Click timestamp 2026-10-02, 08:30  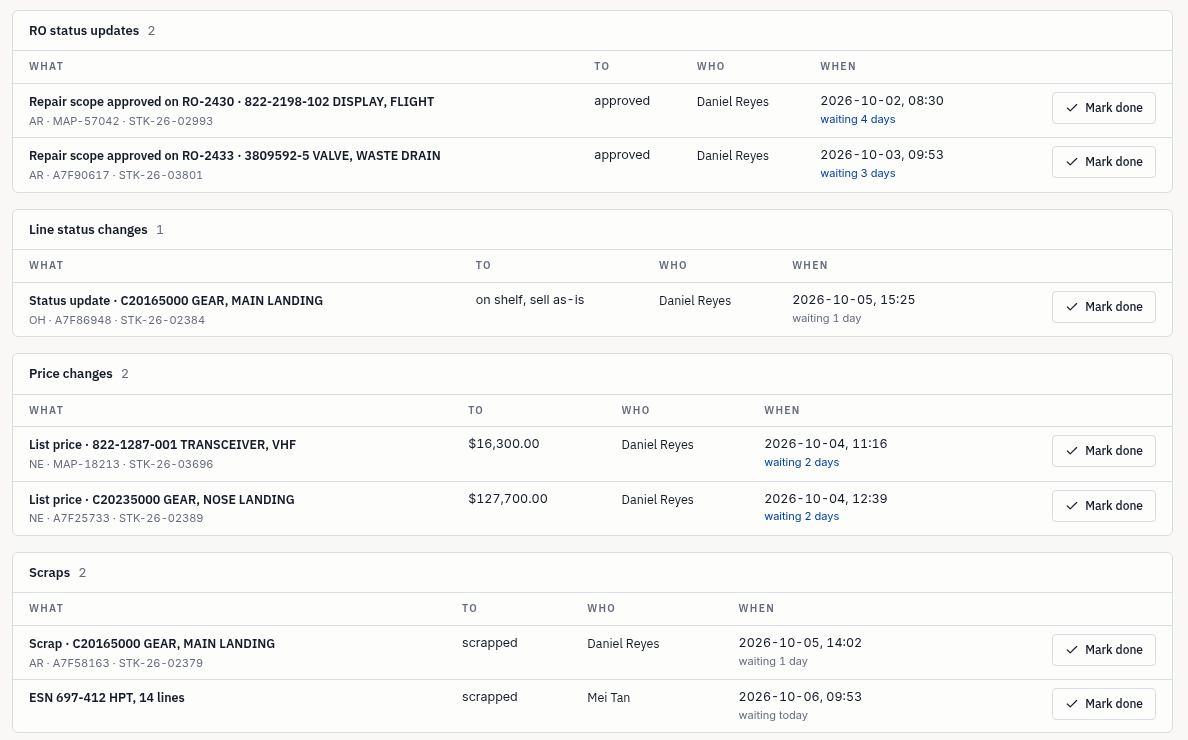[882, 101]
